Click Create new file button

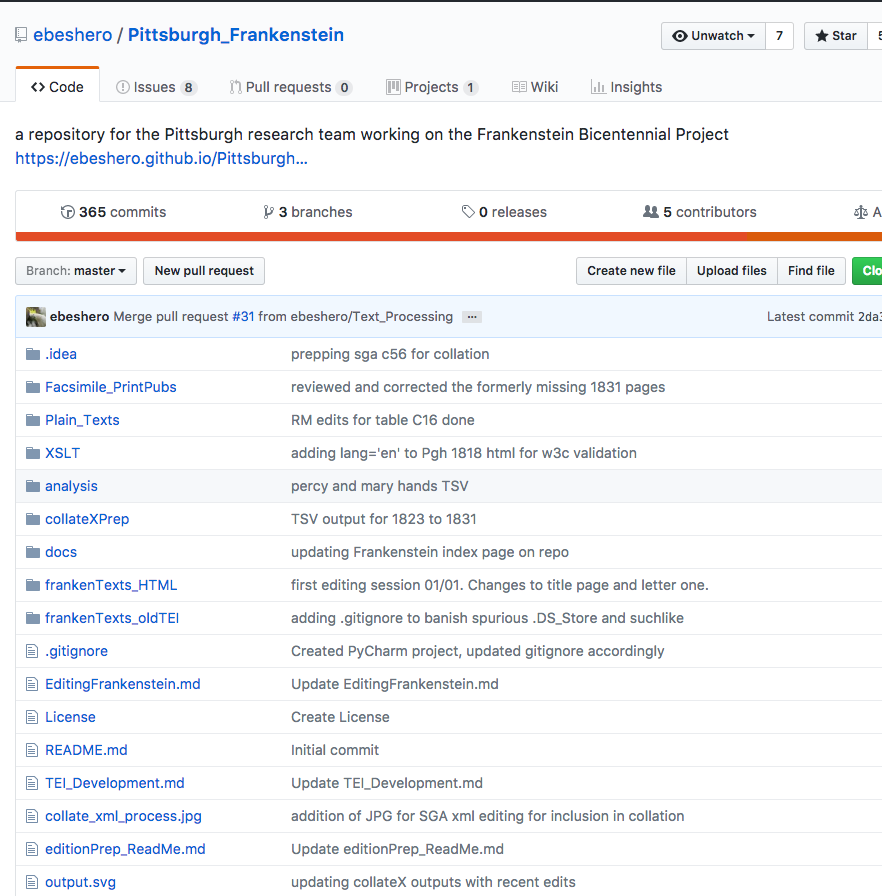631,271
